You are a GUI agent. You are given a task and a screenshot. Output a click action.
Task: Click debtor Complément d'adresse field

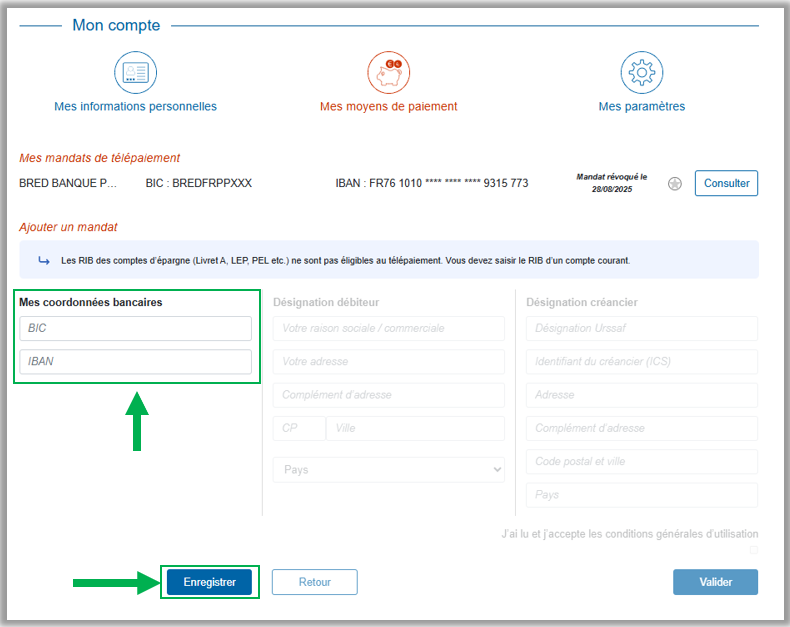(x=388, y=395)
